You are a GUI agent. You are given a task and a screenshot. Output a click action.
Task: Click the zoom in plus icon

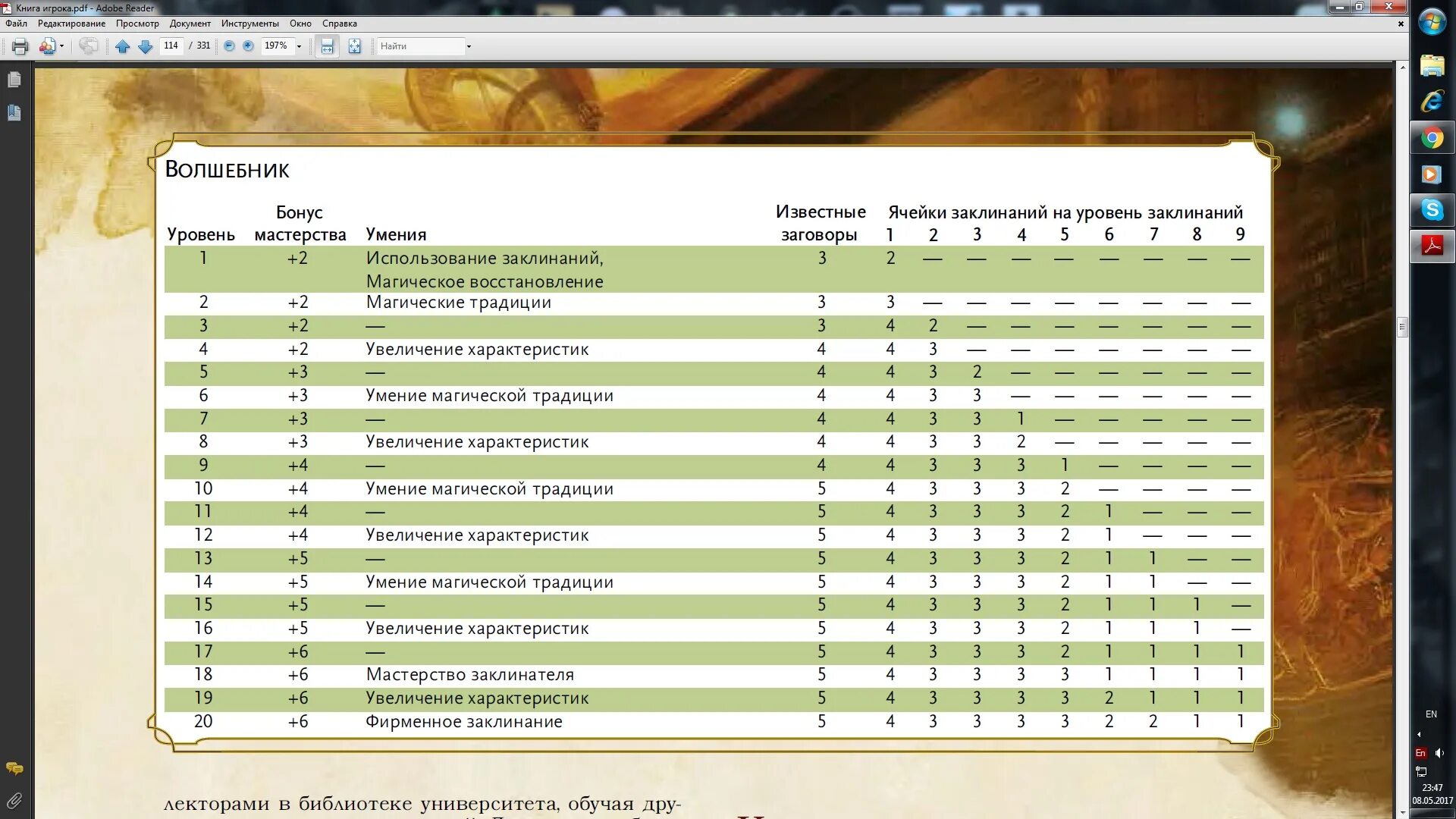click(248, 46)
